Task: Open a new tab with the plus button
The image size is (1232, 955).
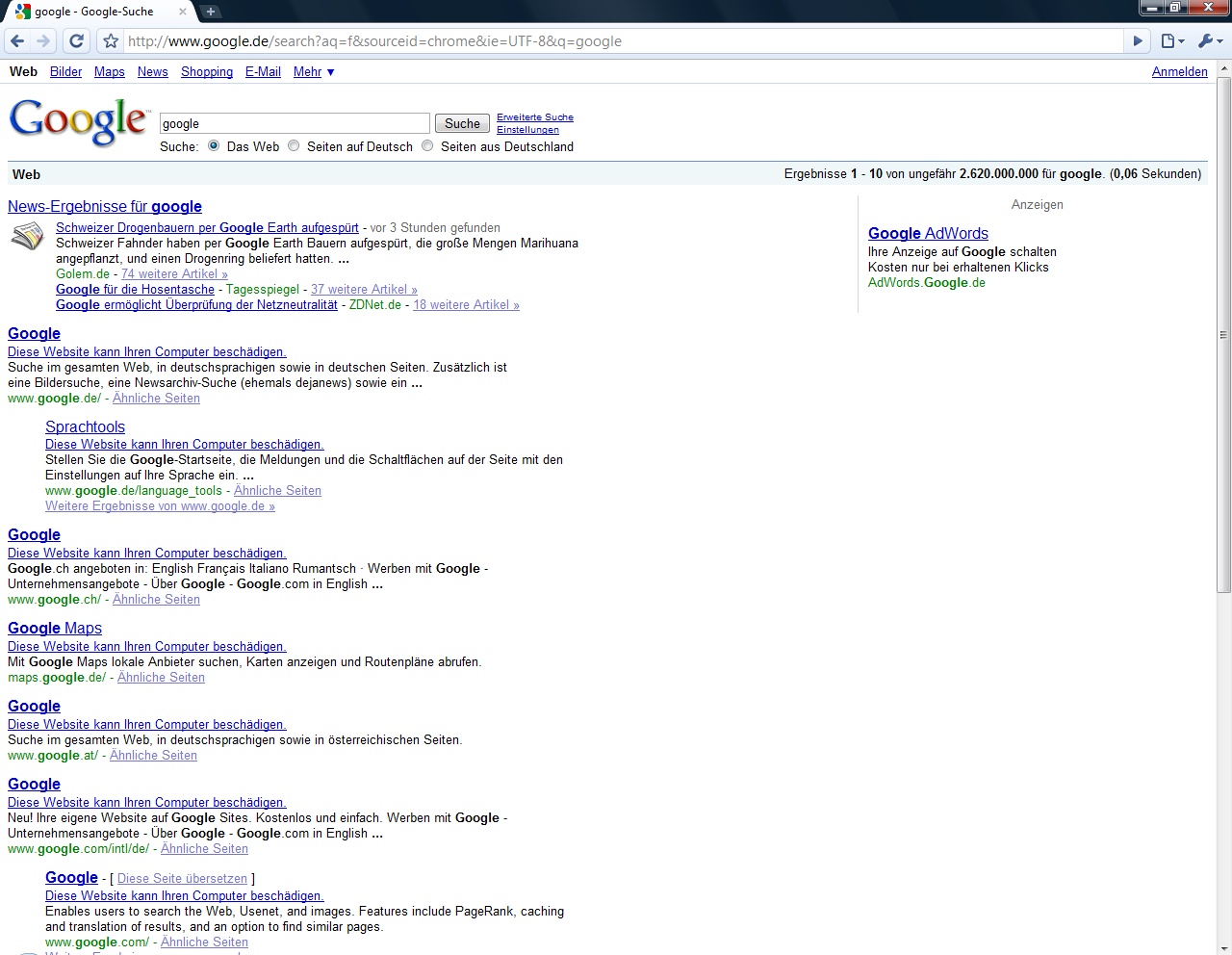Action: pyautogui.click(x=211, y=12)
